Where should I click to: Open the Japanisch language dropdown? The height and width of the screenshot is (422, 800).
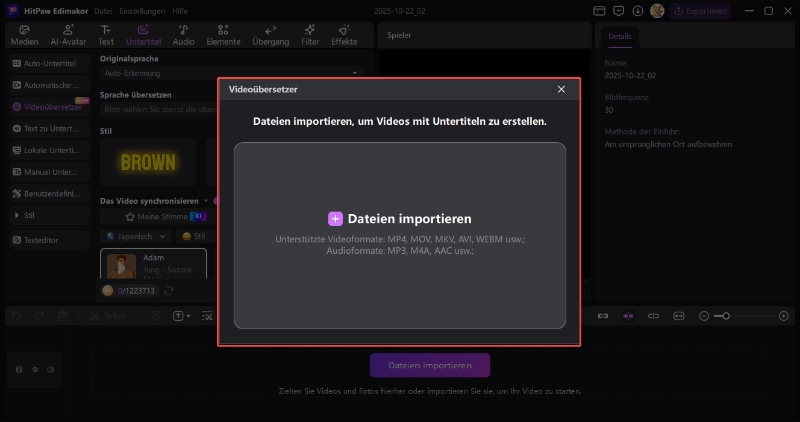137,236
